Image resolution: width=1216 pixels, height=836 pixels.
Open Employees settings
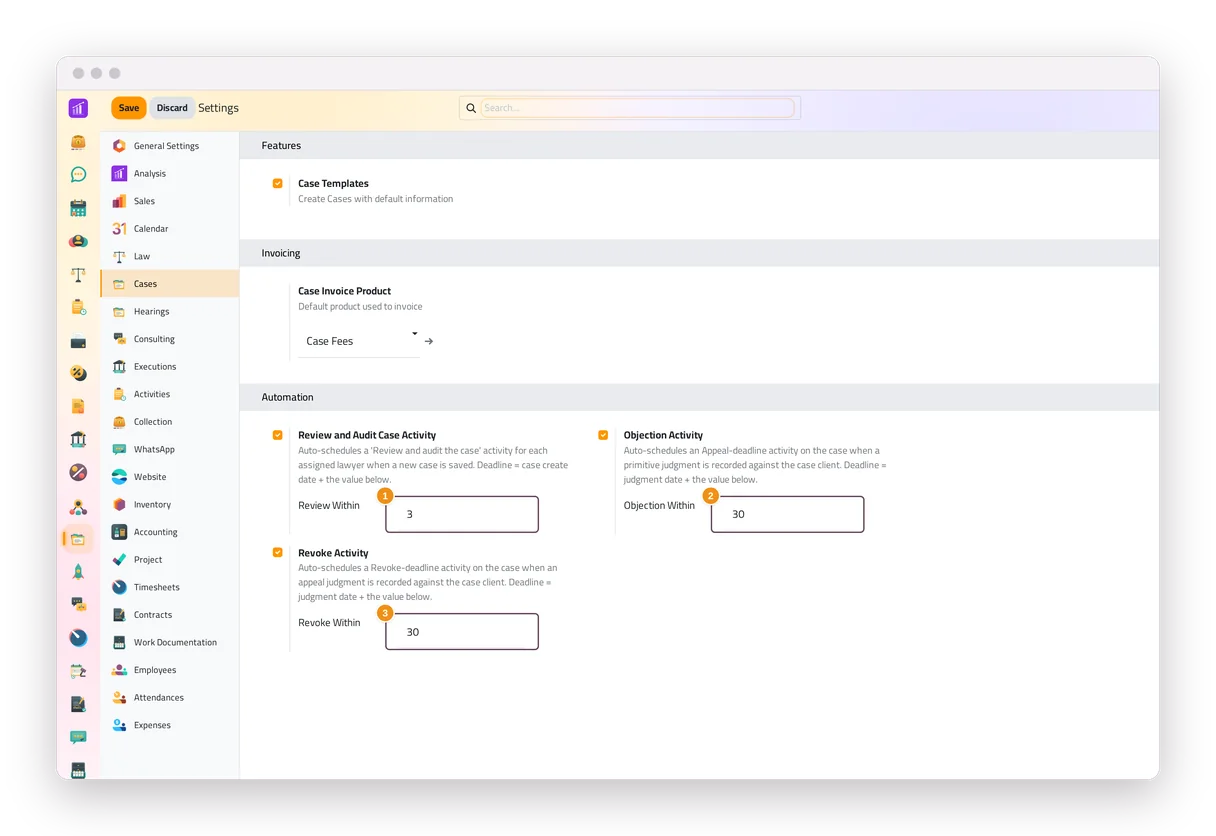169,670
